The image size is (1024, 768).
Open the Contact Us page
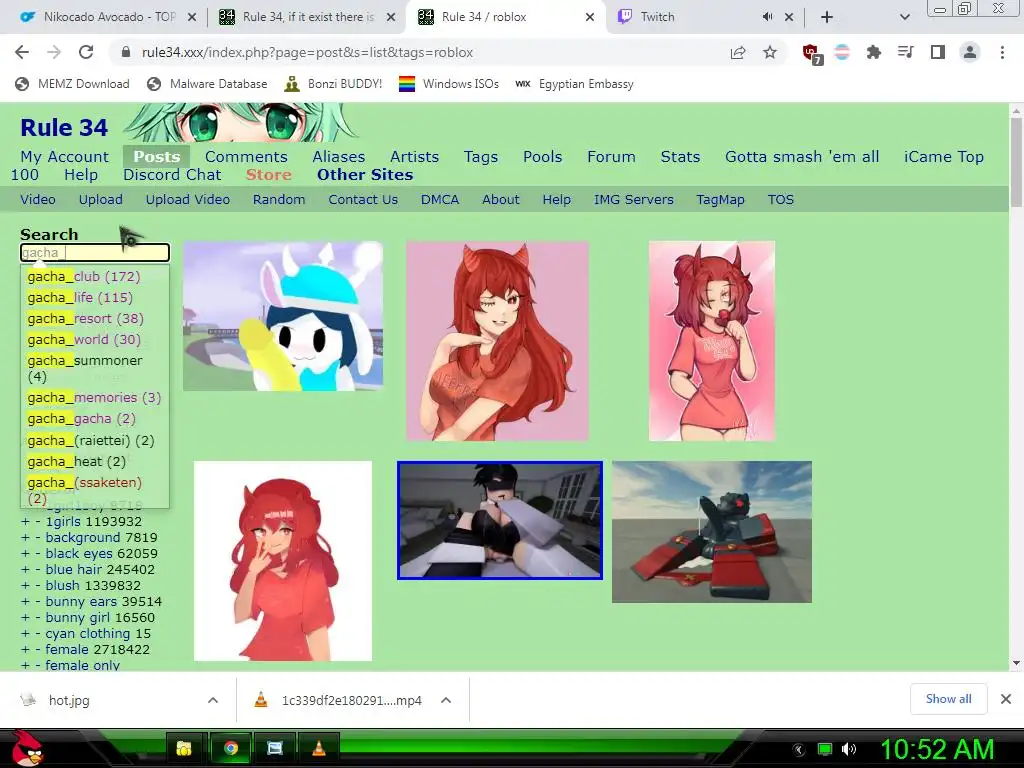point(363,200)
